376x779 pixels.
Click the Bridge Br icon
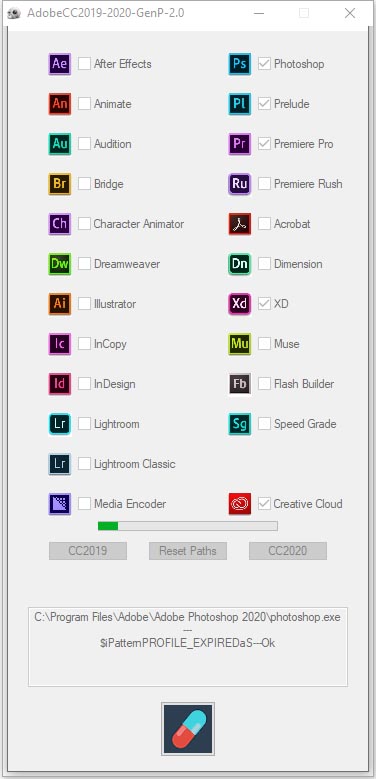[x=60, y=184]
